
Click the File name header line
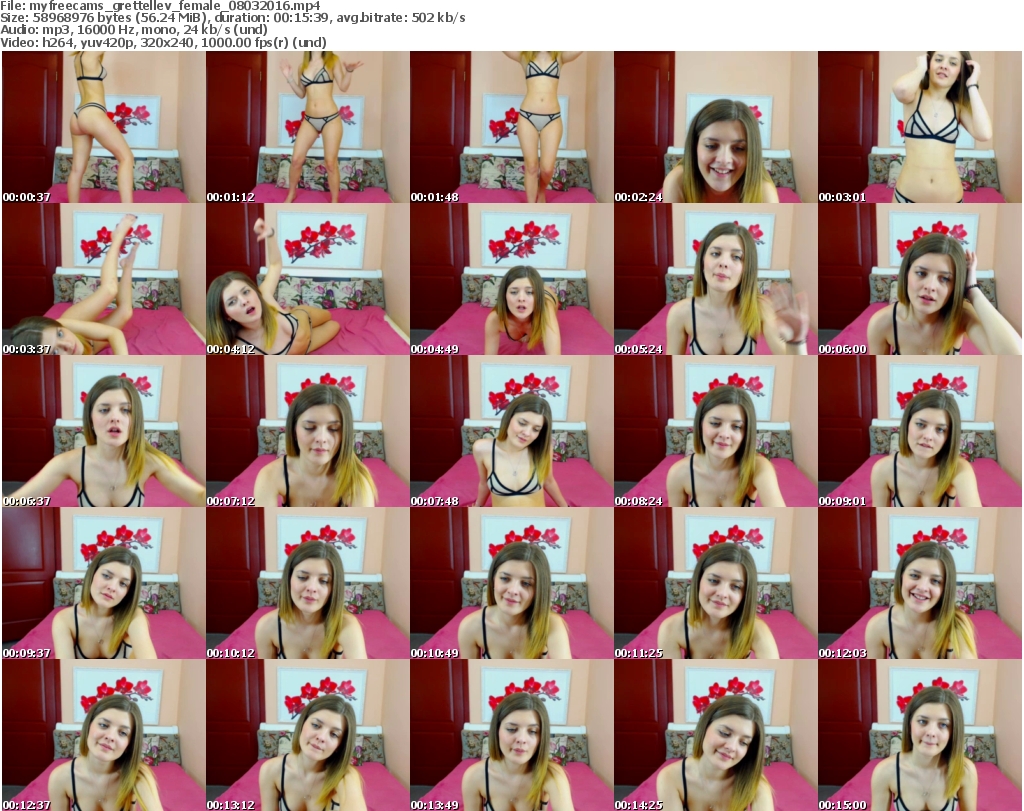tap(161, 6)
